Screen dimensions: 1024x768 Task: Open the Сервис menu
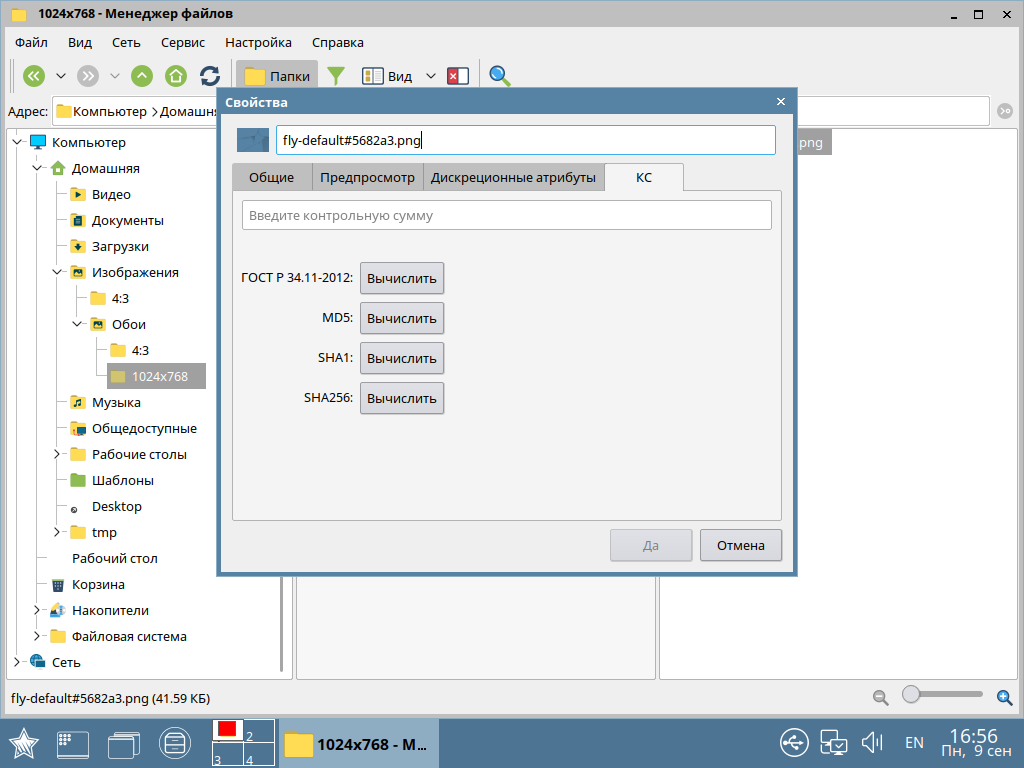(x=182, y=42)
